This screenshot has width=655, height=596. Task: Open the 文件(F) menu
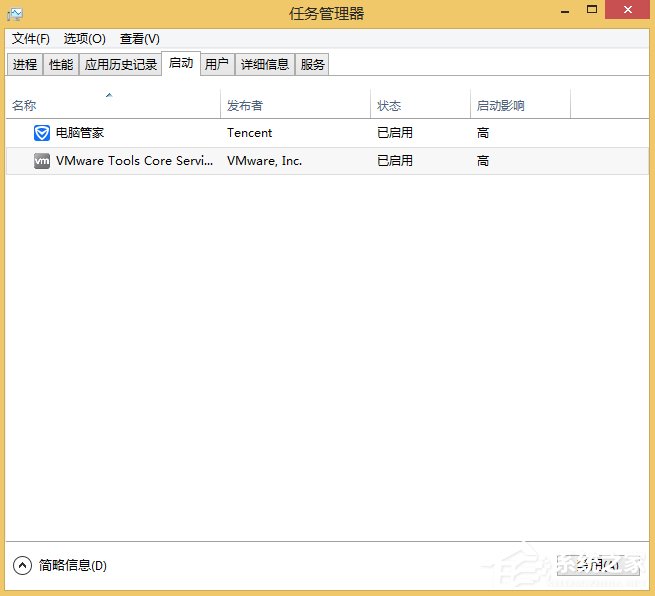click(31, 39)
